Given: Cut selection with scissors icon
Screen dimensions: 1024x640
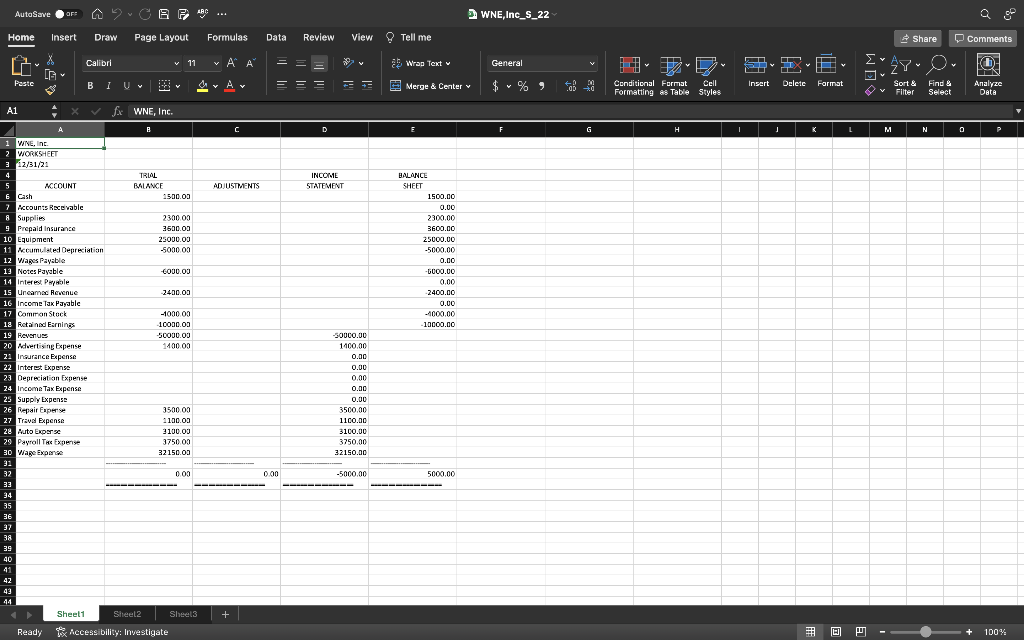Looking at the screenshot, I should (x=50, y=60).
